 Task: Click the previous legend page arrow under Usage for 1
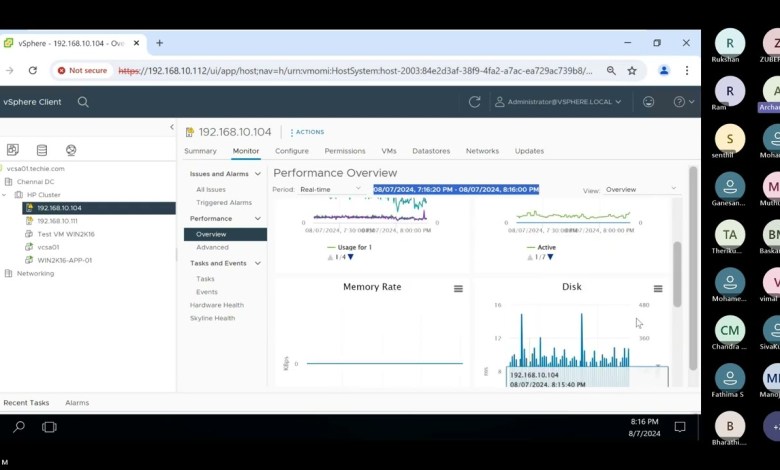(x=330, y=257)
